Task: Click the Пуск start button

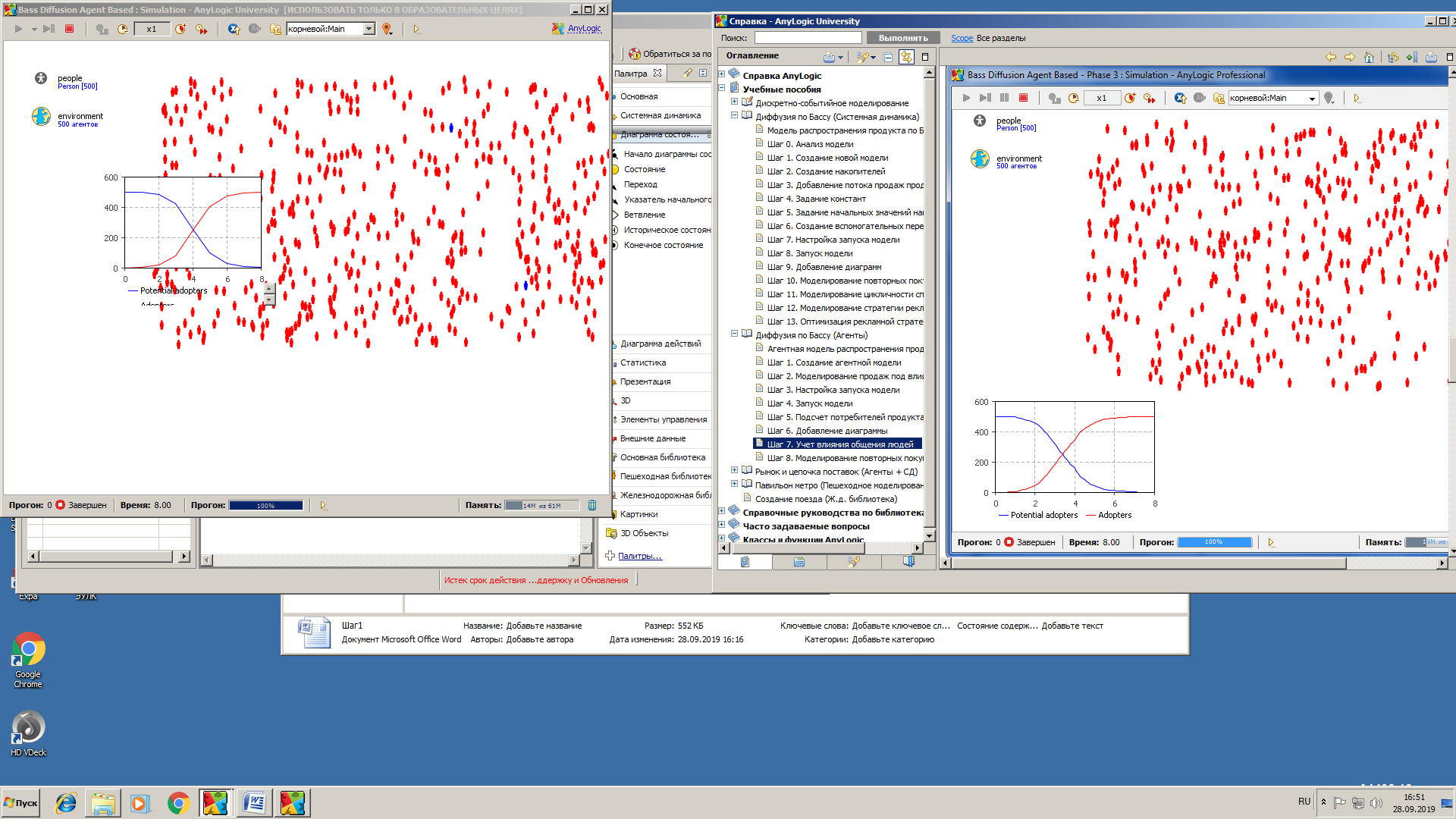Action: [21, 803]
